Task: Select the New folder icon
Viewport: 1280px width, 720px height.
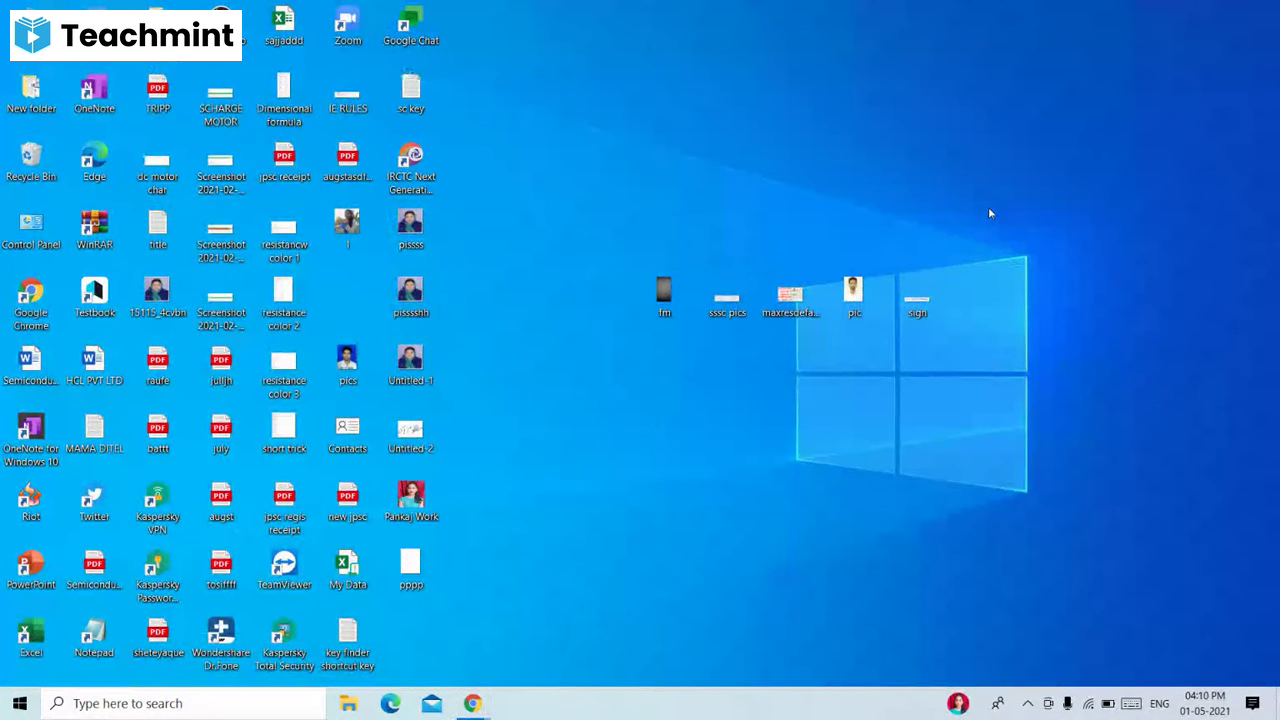Action: click(31, 94)
